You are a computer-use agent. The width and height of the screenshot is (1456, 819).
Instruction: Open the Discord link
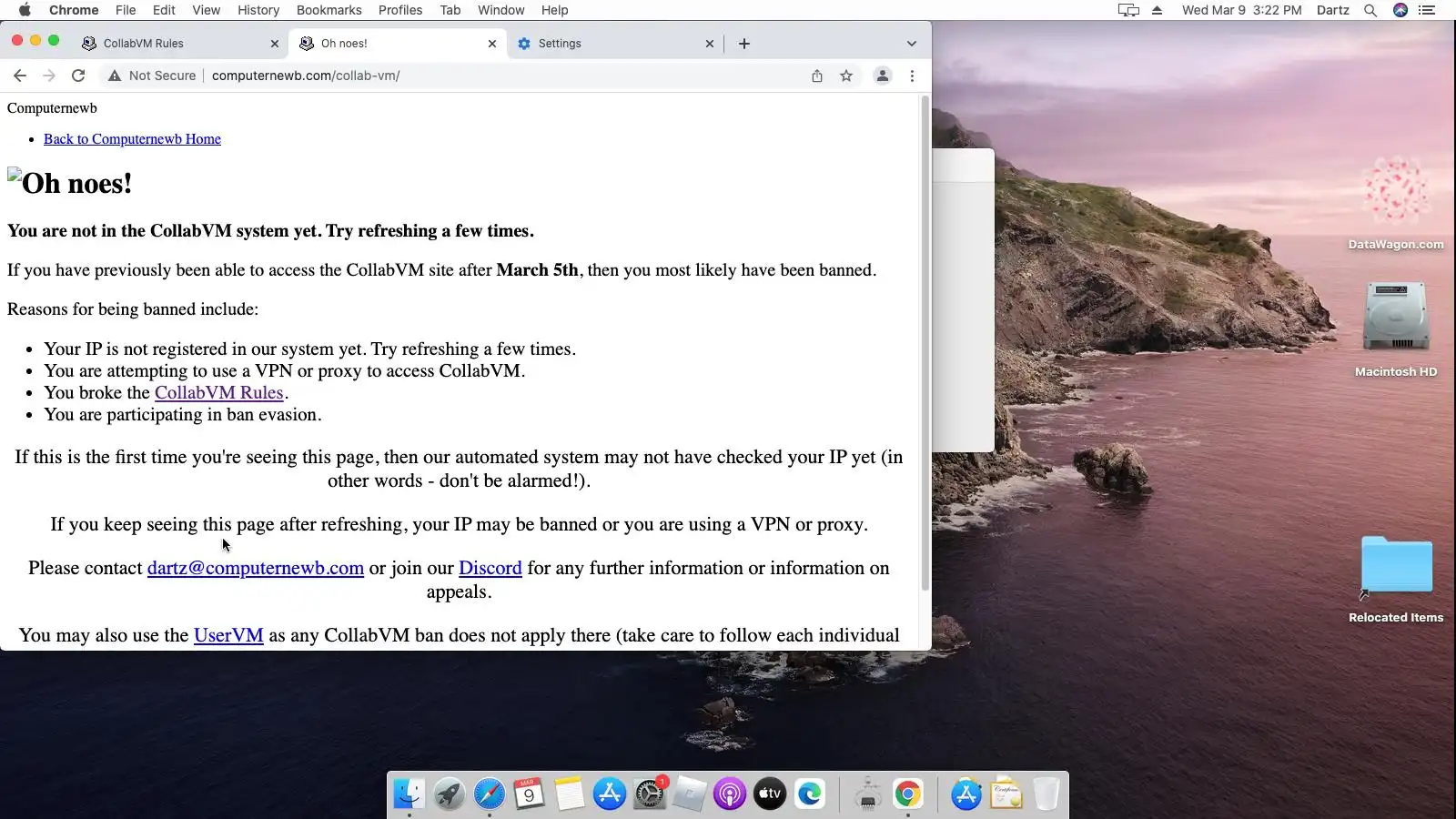pyautogui.click(x=490, y=568)
